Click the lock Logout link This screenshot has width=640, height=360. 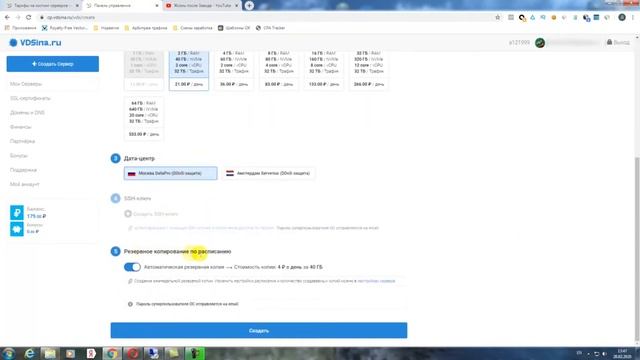618,42
